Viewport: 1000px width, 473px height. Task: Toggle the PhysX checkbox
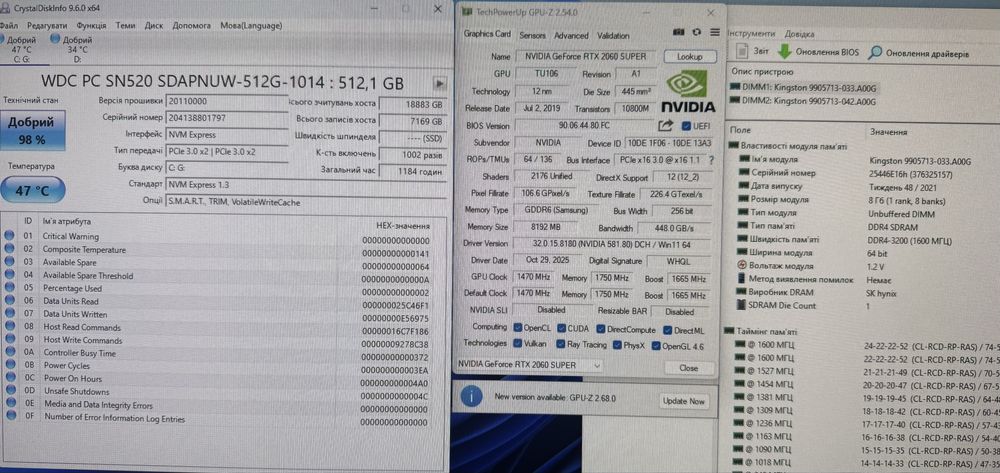pyautogui.click(x=617, y=346)
